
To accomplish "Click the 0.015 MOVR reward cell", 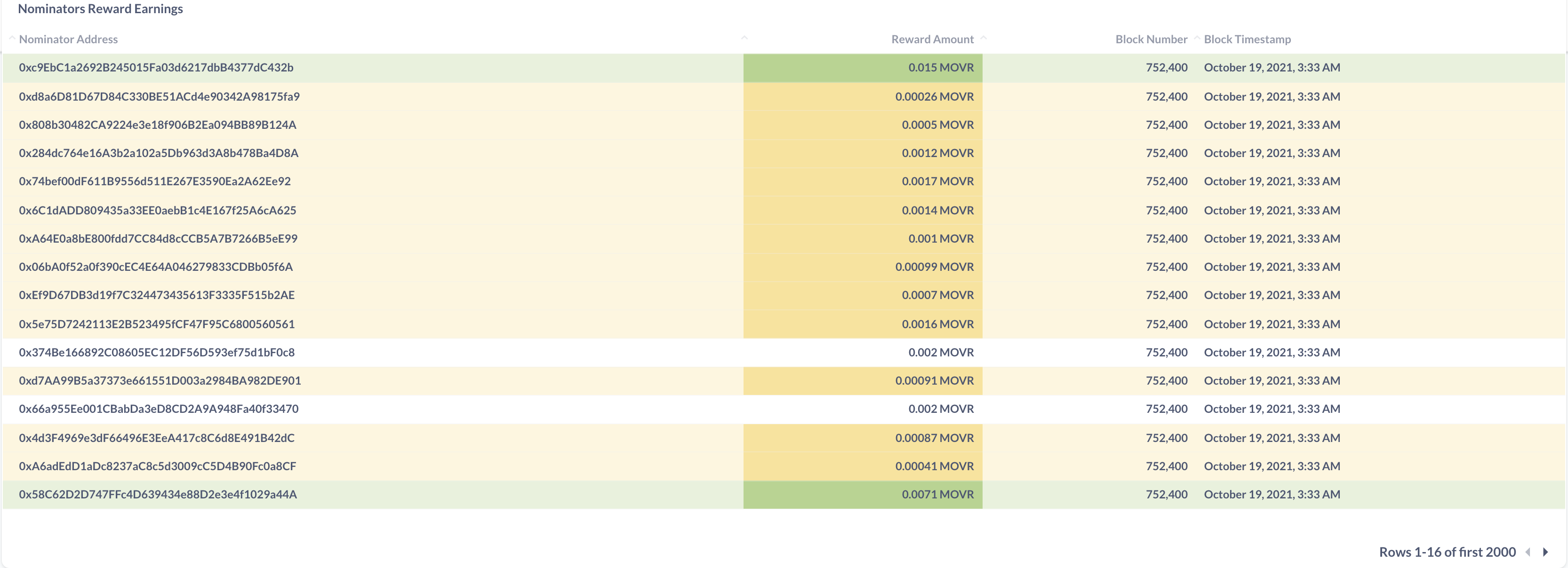I will (x=863, y=68).
